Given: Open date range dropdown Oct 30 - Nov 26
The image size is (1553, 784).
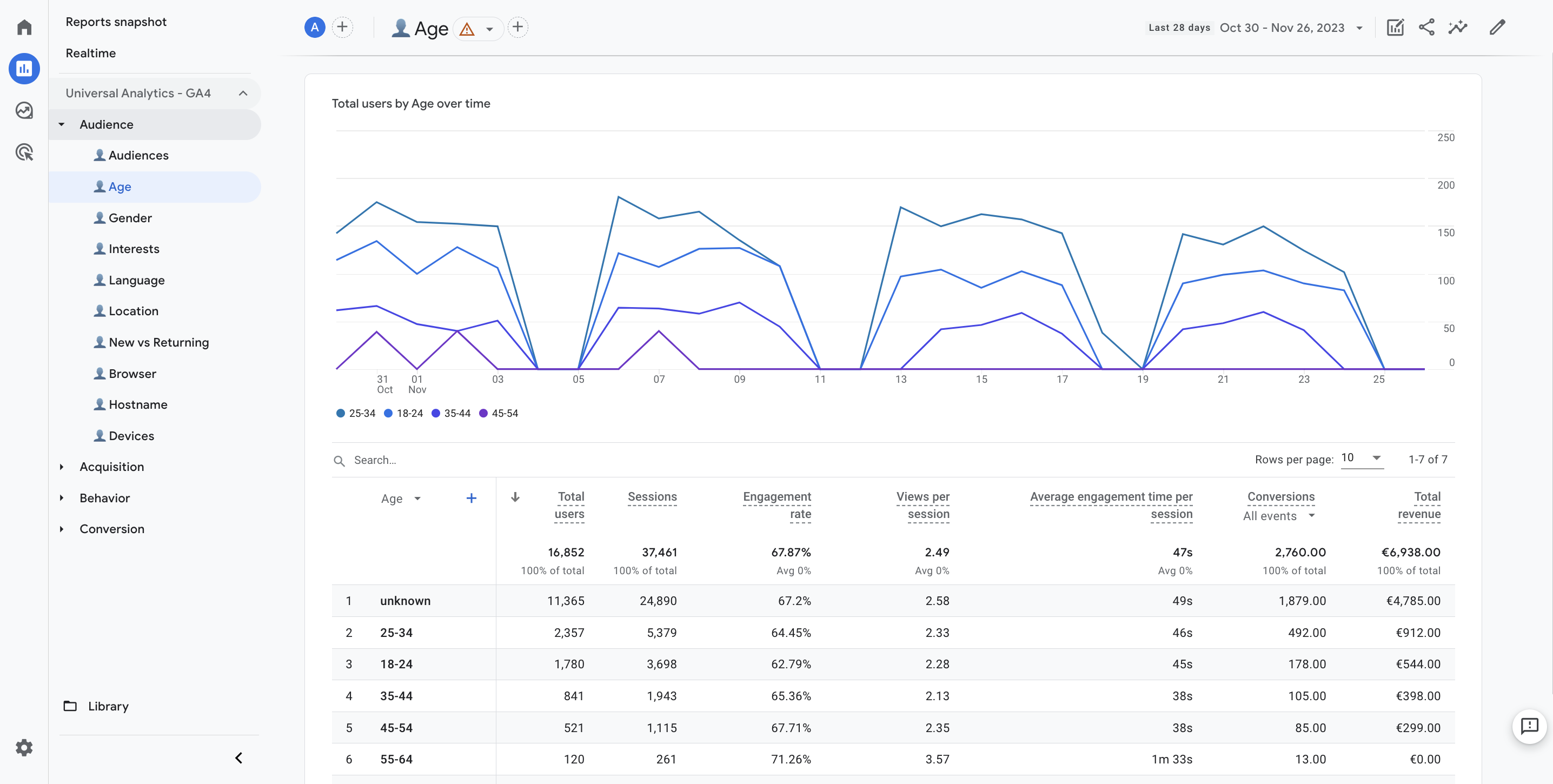Looking at the screenshot, I should tap(1291, 28).
